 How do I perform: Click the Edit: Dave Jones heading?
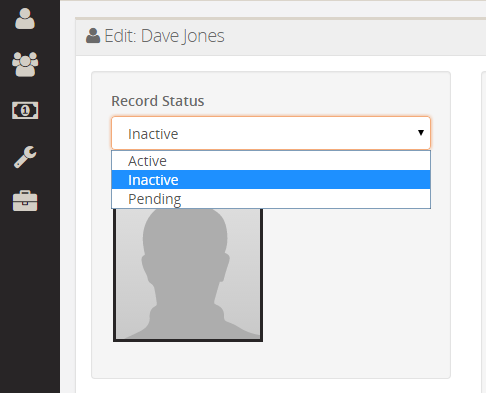click(x=164, y=36)
